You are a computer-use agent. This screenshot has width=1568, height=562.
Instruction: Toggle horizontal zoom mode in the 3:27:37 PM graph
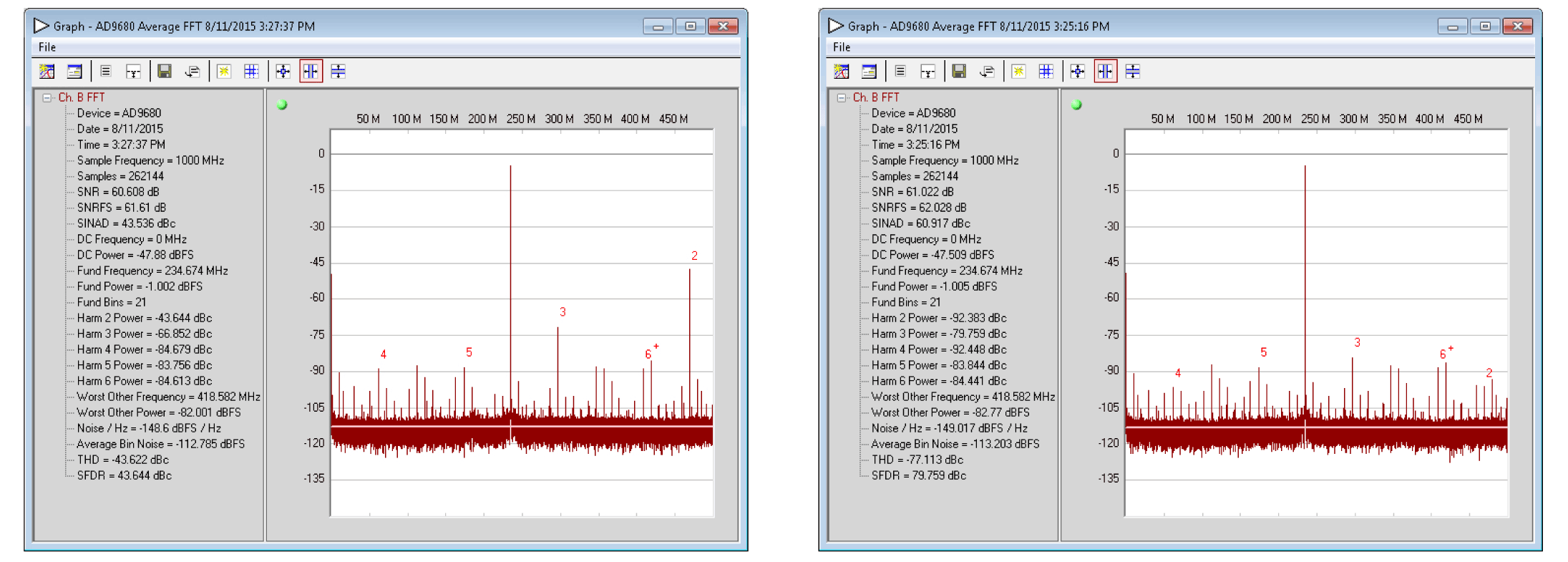tap(311, 71)
